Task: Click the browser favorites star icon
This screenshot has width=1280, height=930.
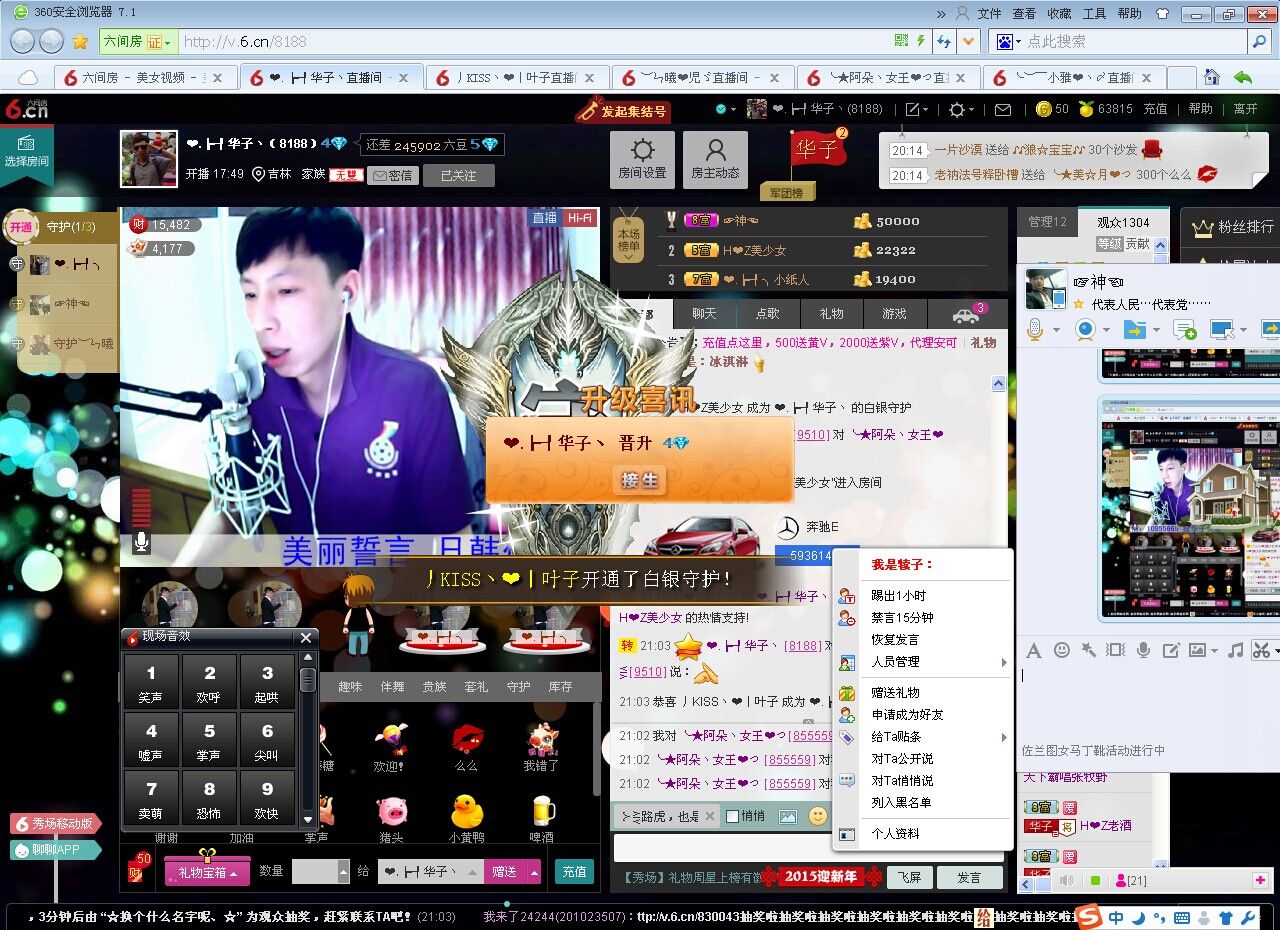Action: [80, 41]
